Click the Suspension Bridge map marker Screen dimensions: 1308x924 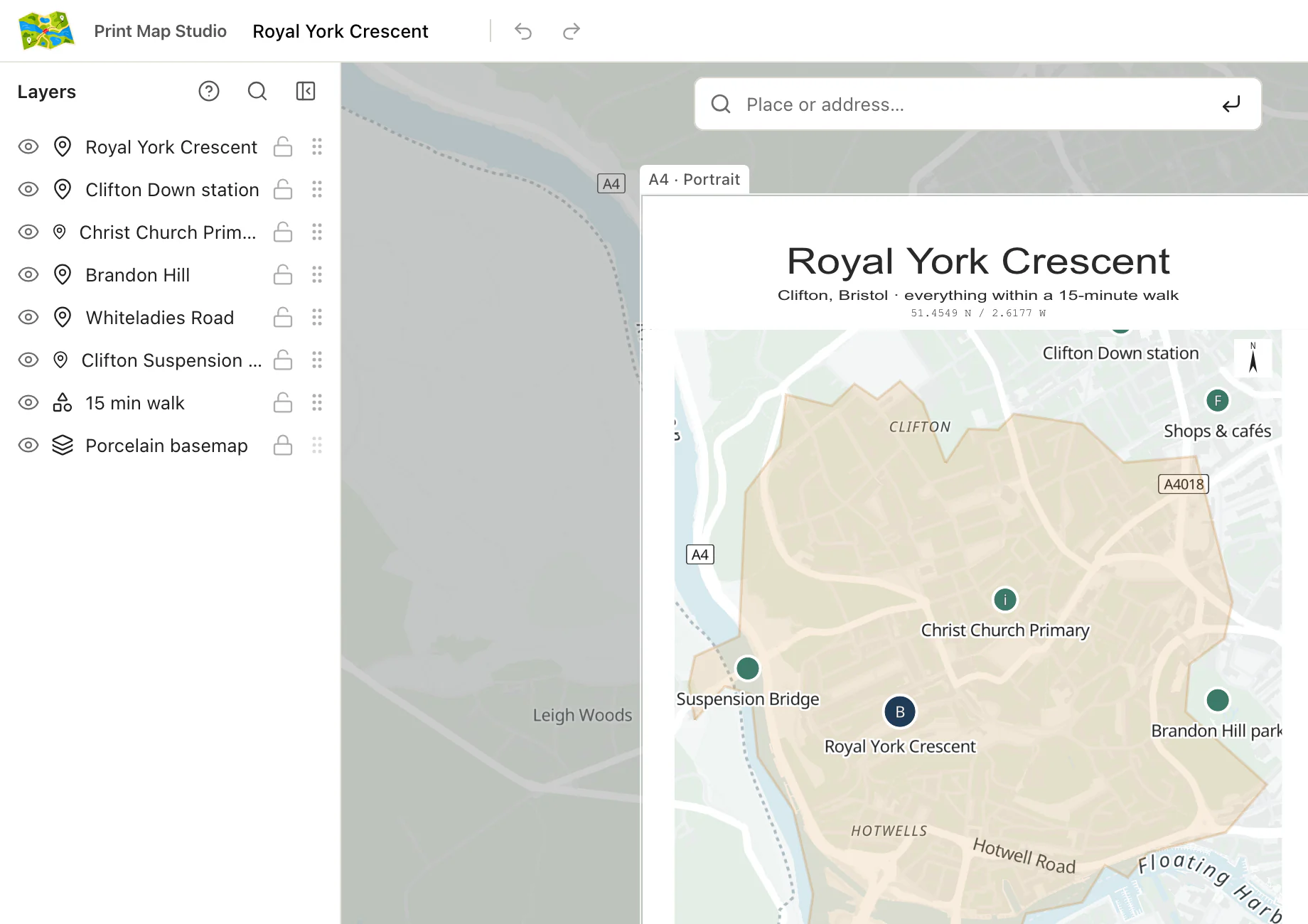point(747,668)
